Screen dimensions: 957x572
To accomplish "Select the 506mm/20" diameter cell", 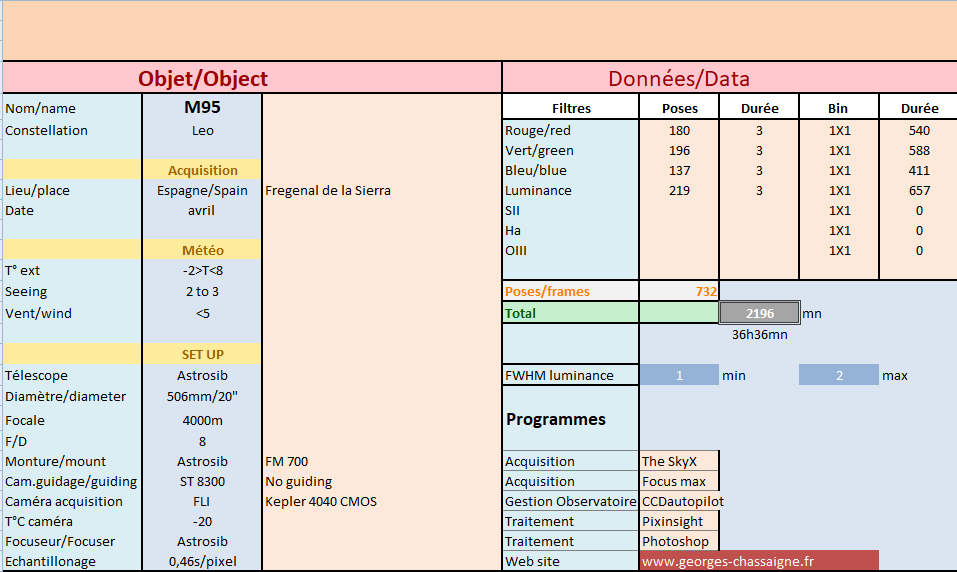I will coord(202,396).
